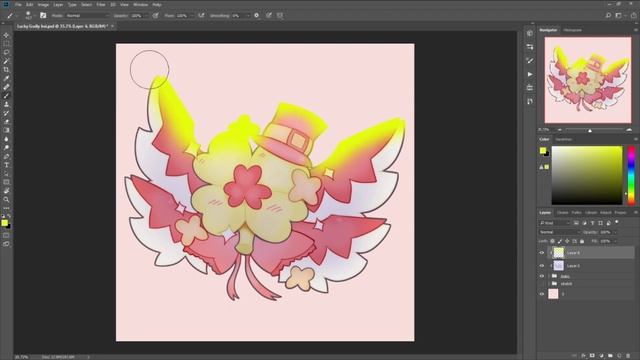
Task: Switch to the Channels tab
Action: click(562, 213)
